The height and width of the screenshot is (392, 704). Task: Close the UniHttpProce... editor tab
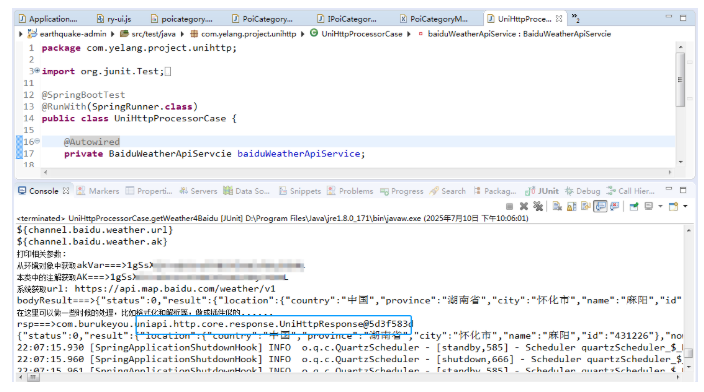[559, 18]
